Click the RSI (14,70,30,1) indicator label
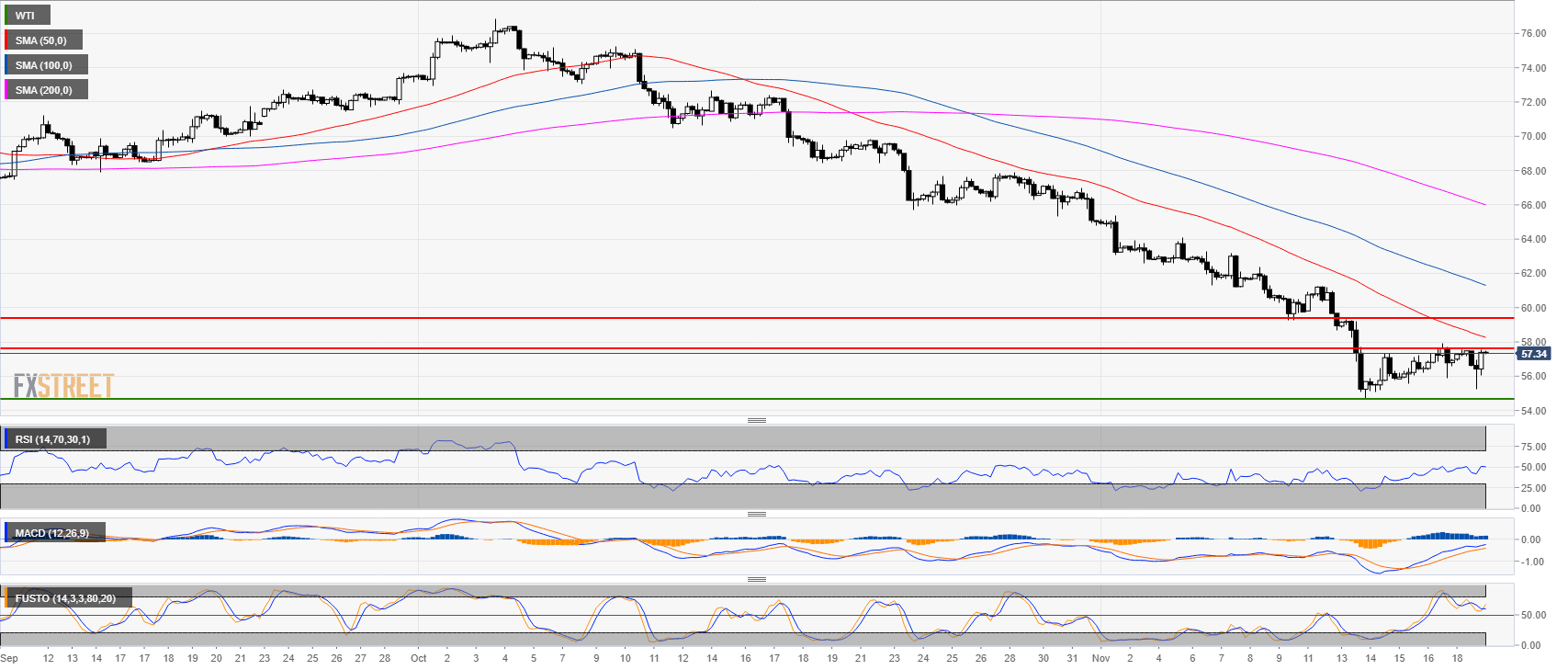Image resolution: width=1568 pixels, height=670 pixels. tap(53, 439)
